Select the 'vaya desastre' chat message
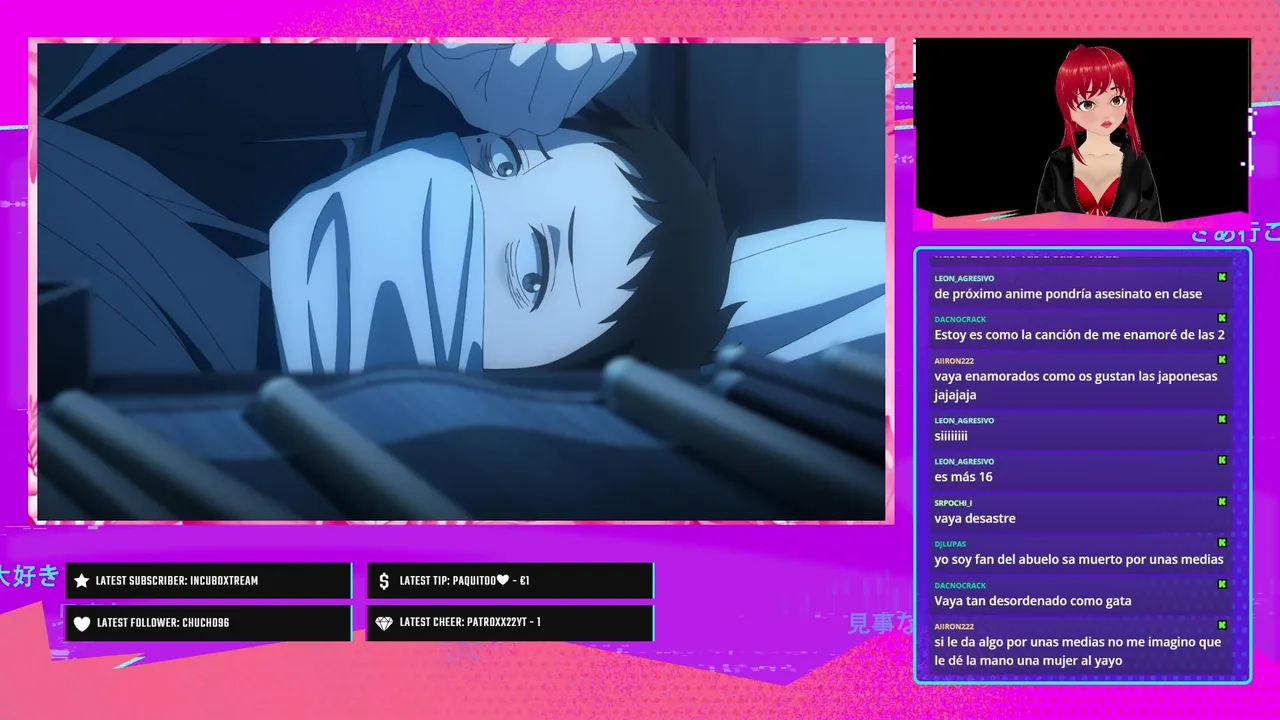Image resolution: width=1280 pixels, height=720 pixels. pyautogui.click(x=975, y=518)
